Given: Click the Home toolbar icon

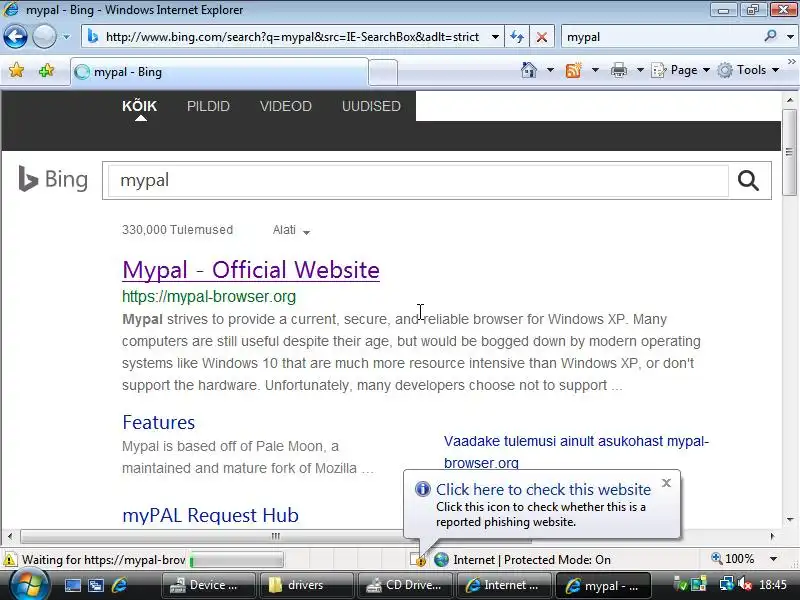Looking at the screenshot, I should pos(529,70).
